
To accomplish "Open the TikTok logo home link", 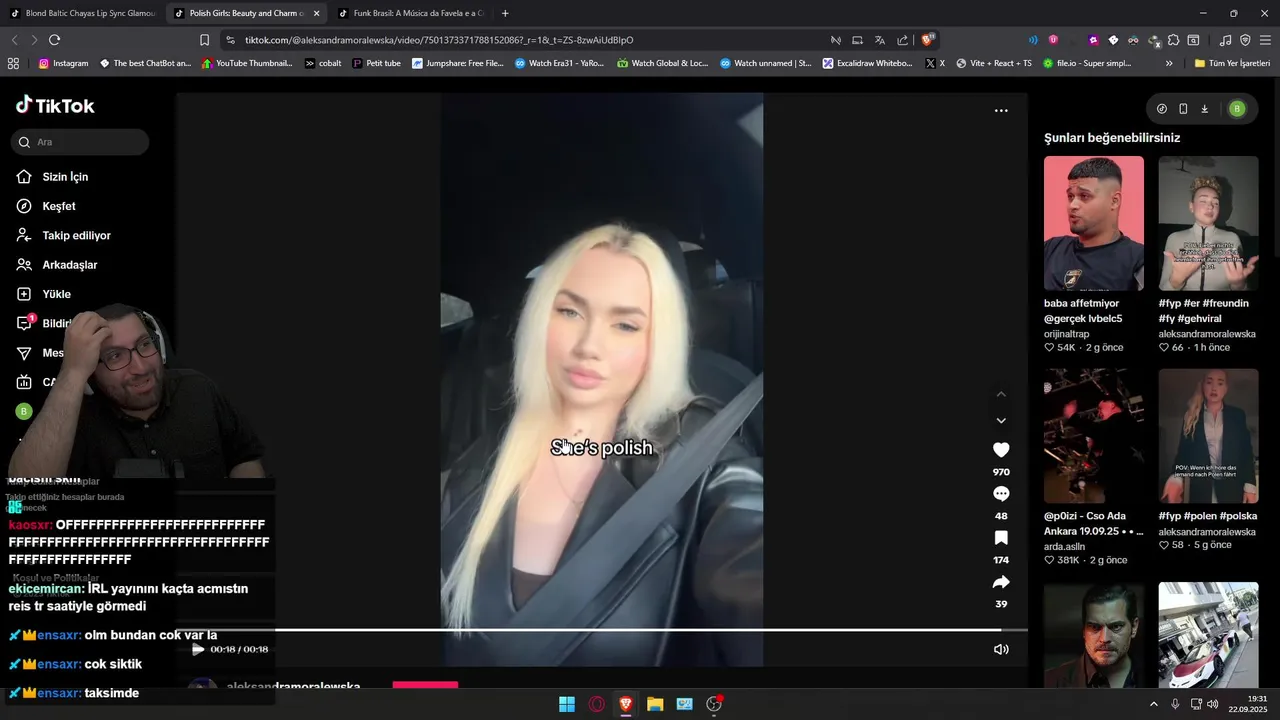I will coord(55,105).
